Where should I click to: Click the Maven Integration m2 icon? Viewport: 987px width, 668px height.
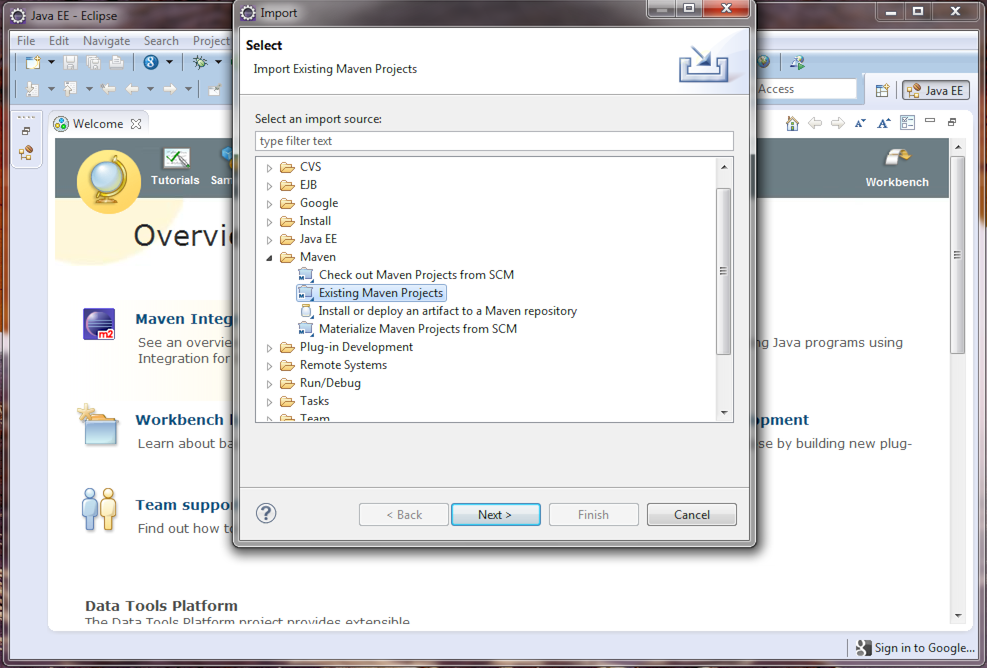click(x=99, y=324)
